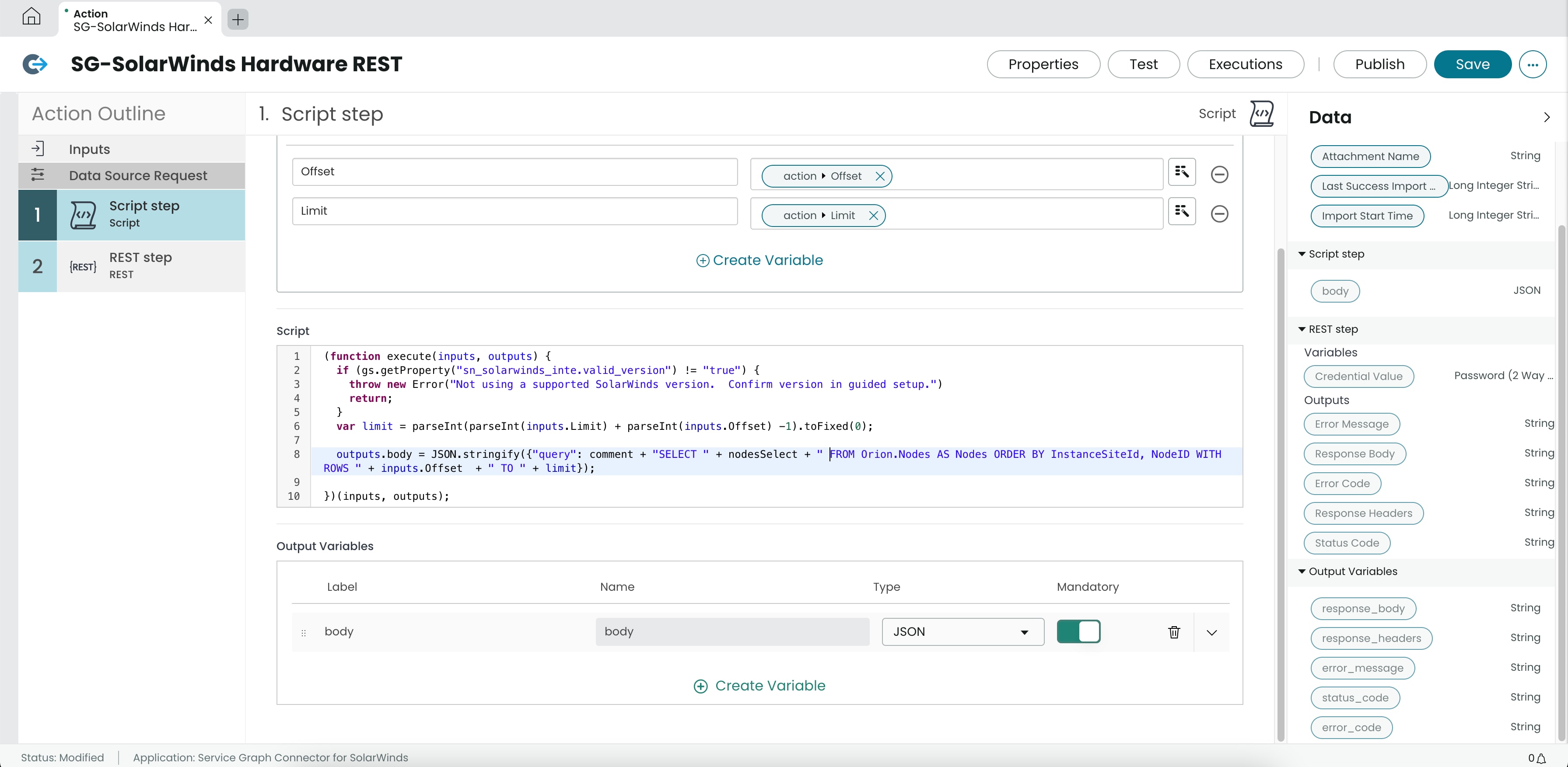Viewport: 1568px width, 767px height.
Task: Open a new tab with the plus icon
Action: click(x=238, y=20)
